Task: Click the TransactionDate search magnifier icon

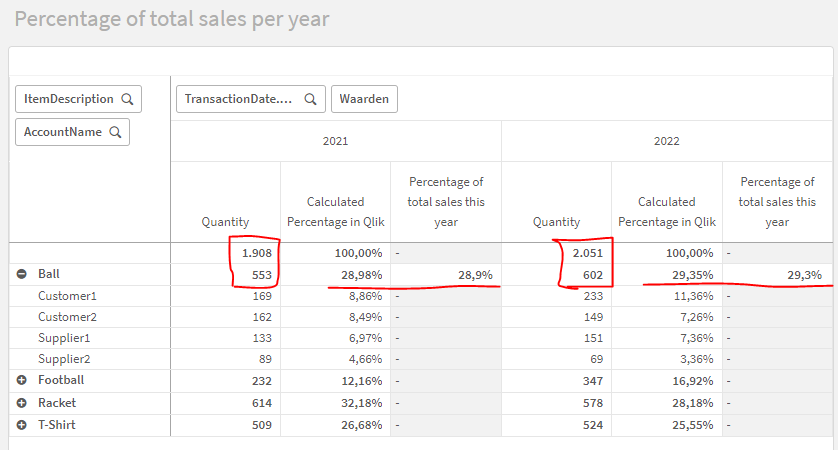Action: point(311,99)
